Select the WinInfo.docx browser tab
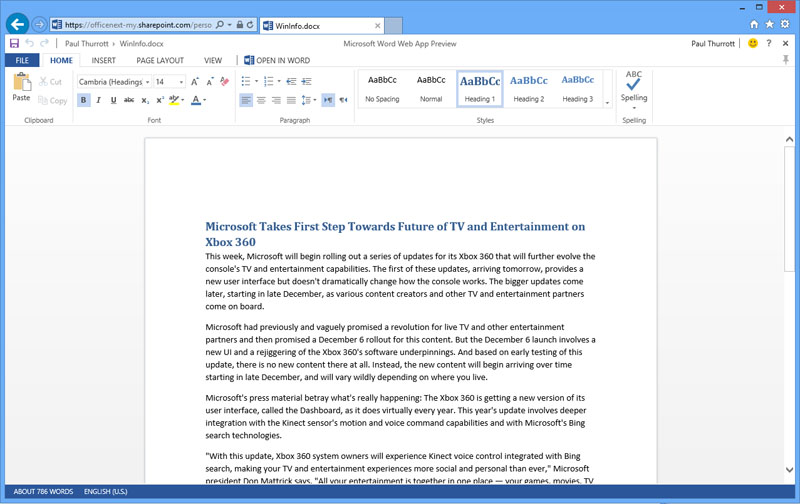Viewport: 800px width, 504px height. [321, 26]
